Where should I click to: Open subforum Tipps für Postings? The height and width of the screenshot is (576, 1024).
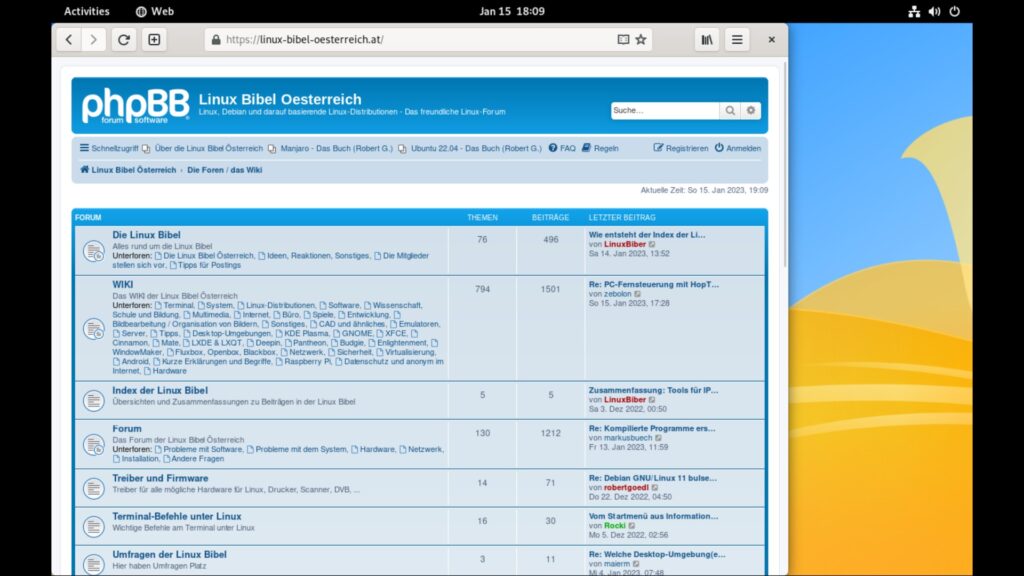204,265
